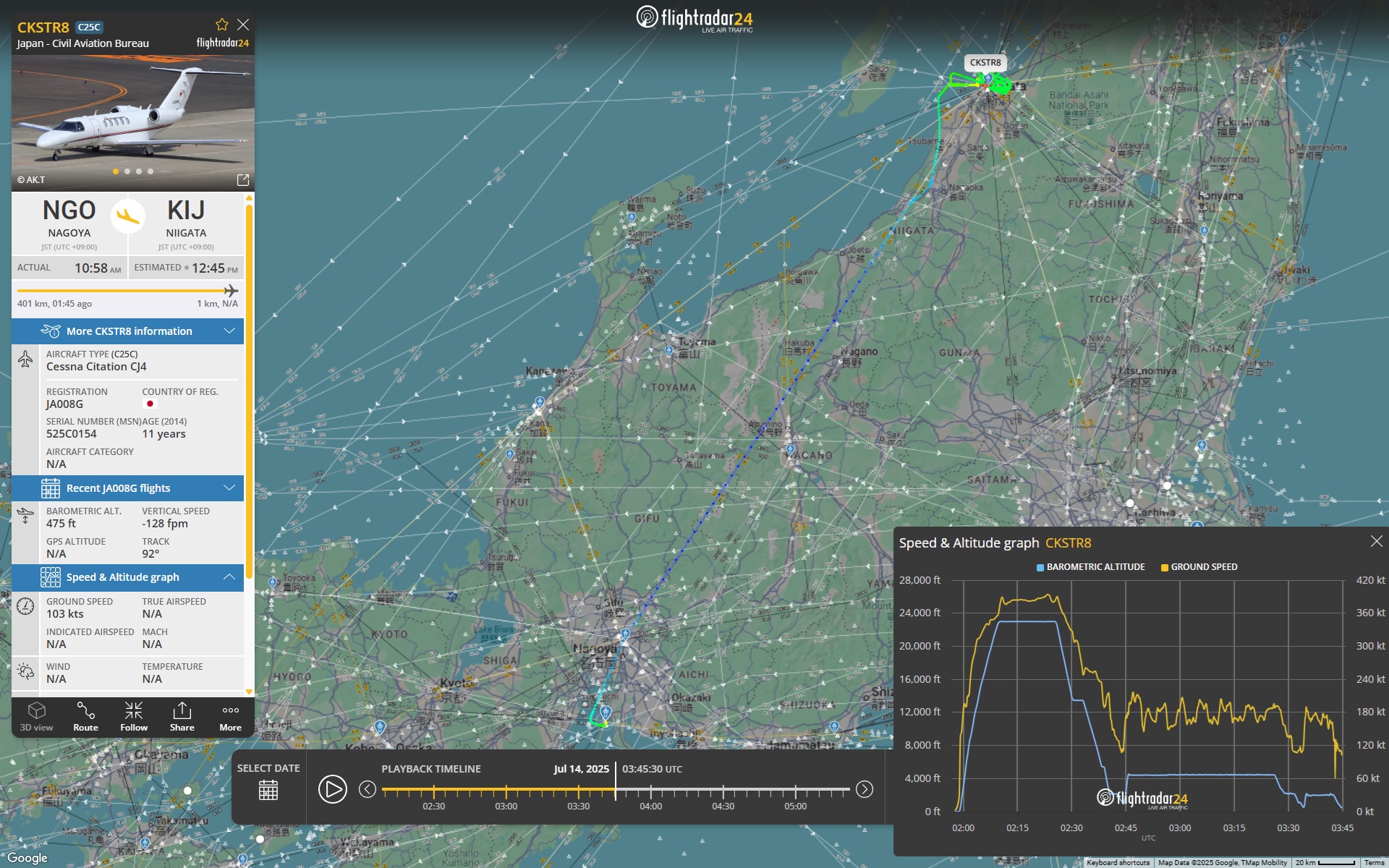Select third photo carousel dot
Image resolution: width=1389 pixels, height=868 pixels.
tap(139, 171)
